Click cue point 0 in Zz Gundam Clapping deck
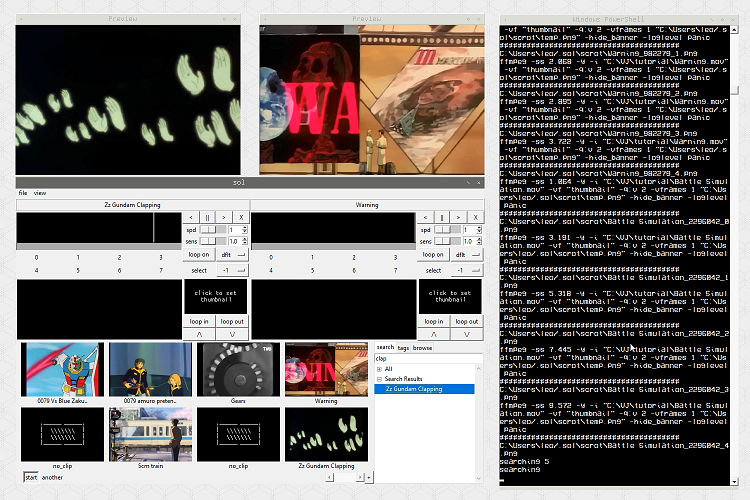This screenshot has height=500, width=750. [x=36, y=257]
